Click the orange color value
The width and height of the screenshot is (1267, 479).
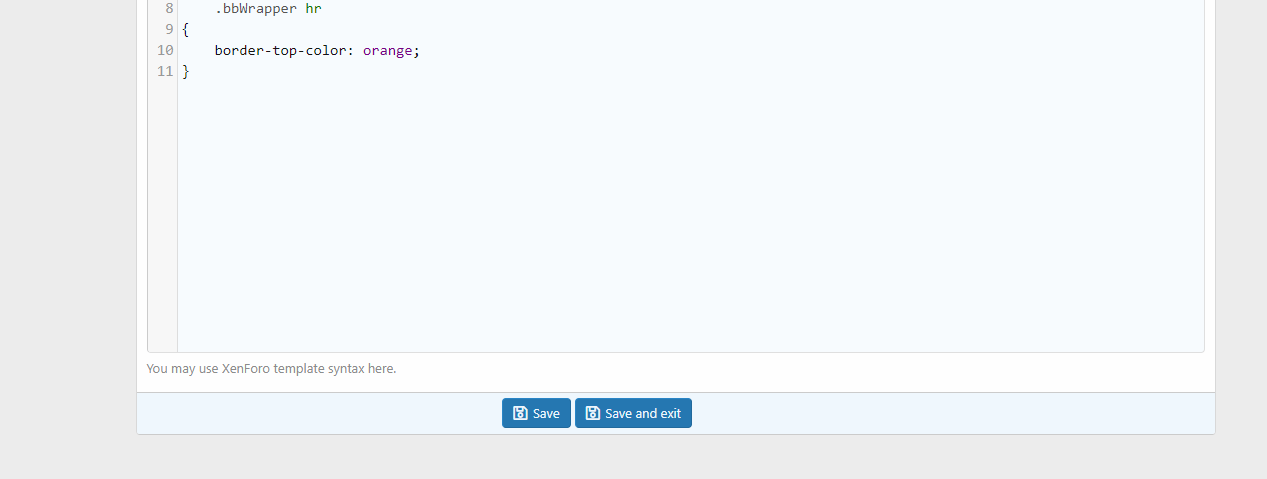tap(387, 50)
